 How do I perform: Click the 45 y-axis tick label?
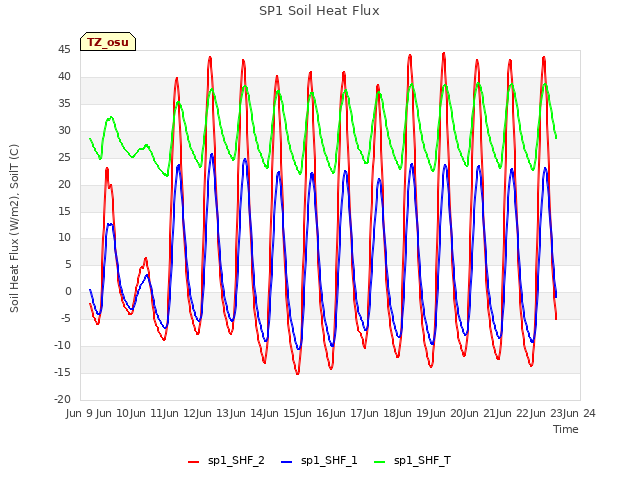(64, 50)
